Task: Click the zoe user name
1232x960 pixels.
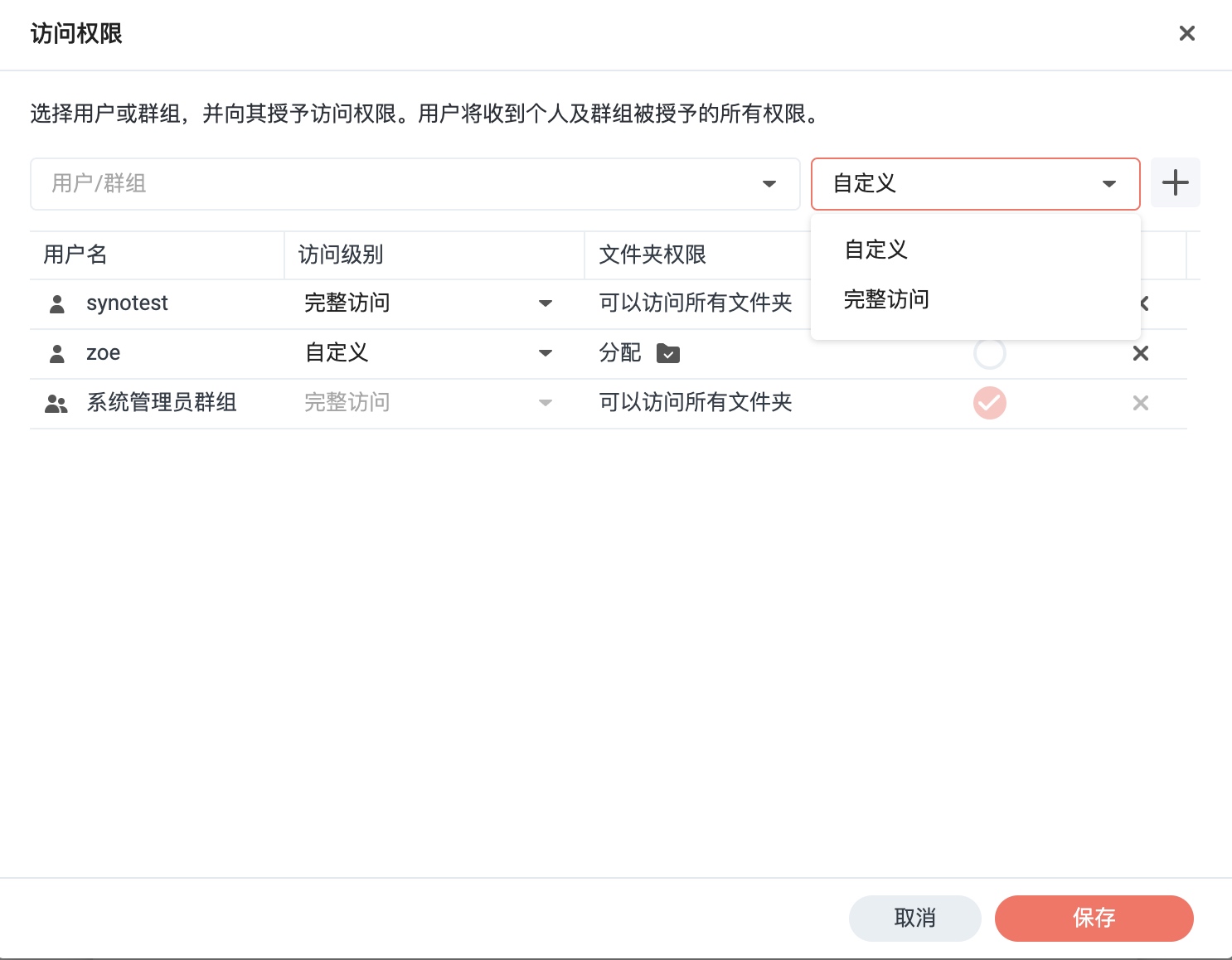Action: coord(104,353)
